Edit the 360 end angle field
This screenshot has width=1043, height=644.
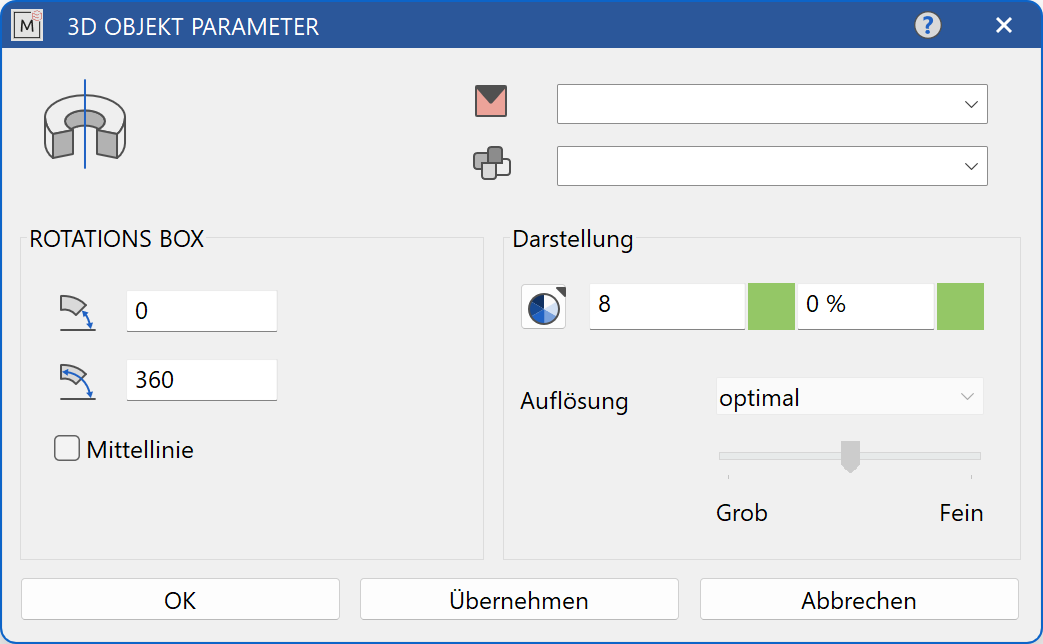(x=201, y=381)
